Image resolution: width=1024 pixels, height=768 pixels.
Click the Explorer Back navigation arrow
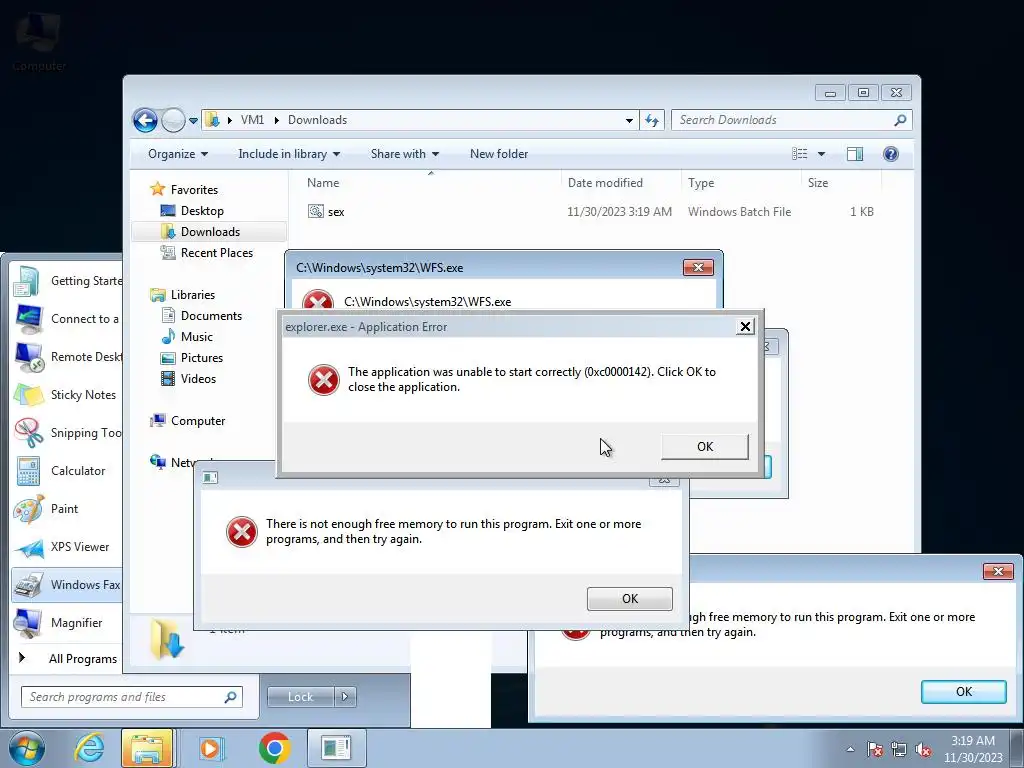pos(145,120)
